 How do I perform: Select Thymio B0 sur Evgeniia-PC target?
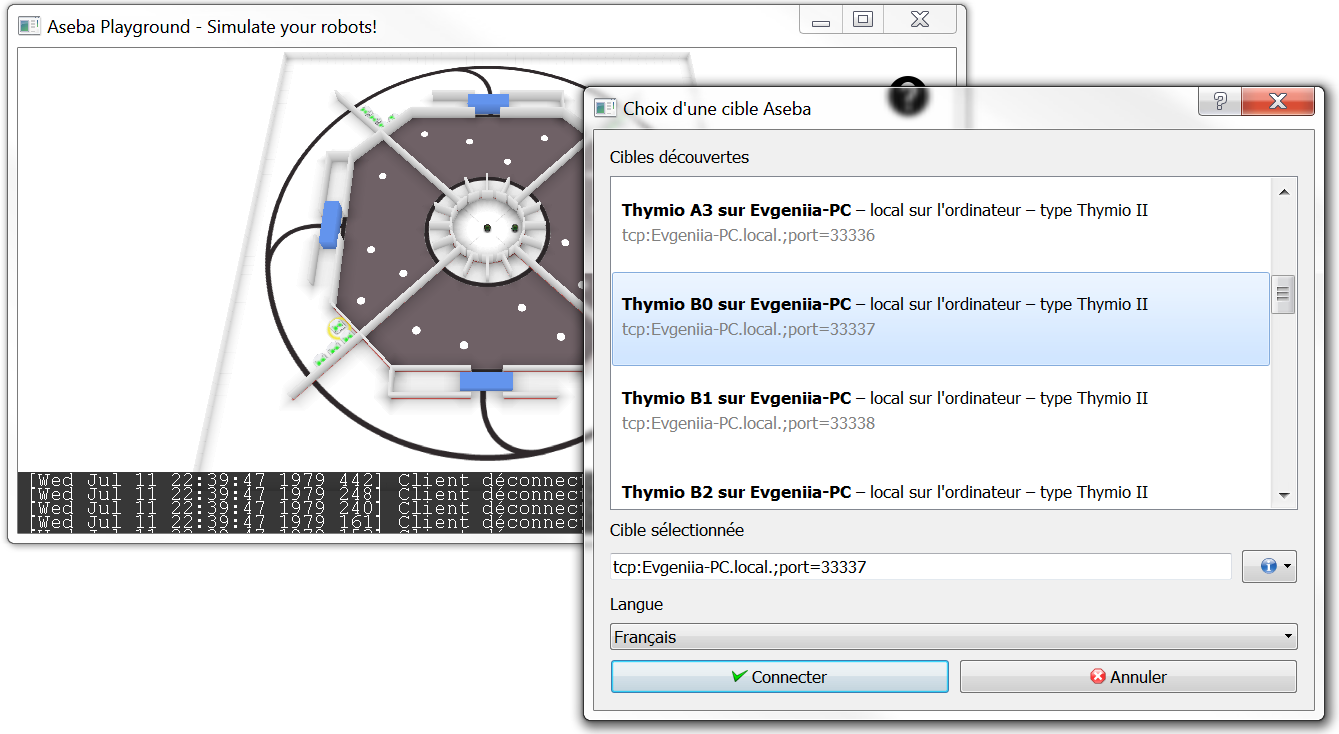(x=941, y=319)
